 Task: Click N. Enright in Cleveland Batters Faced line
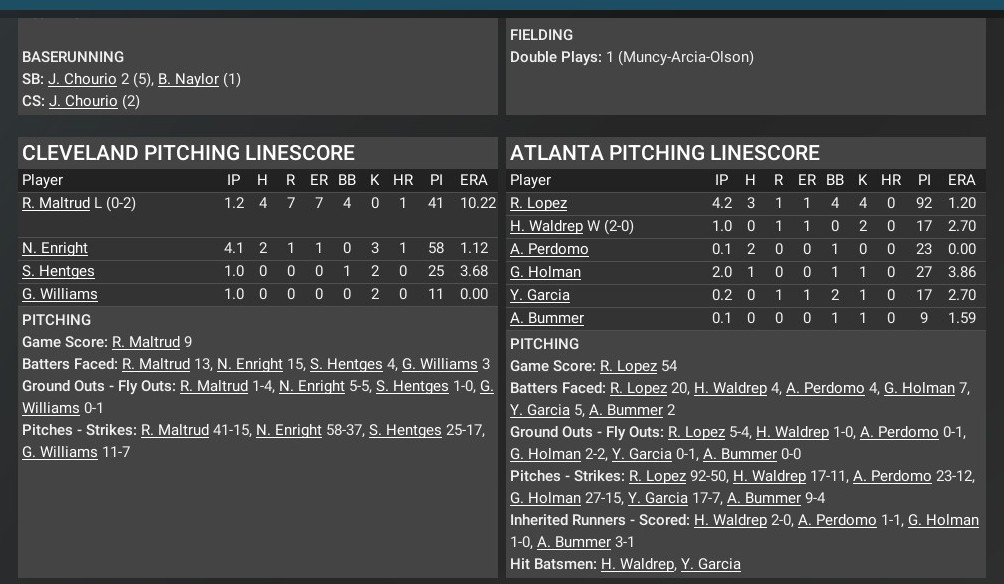[250, 364]
